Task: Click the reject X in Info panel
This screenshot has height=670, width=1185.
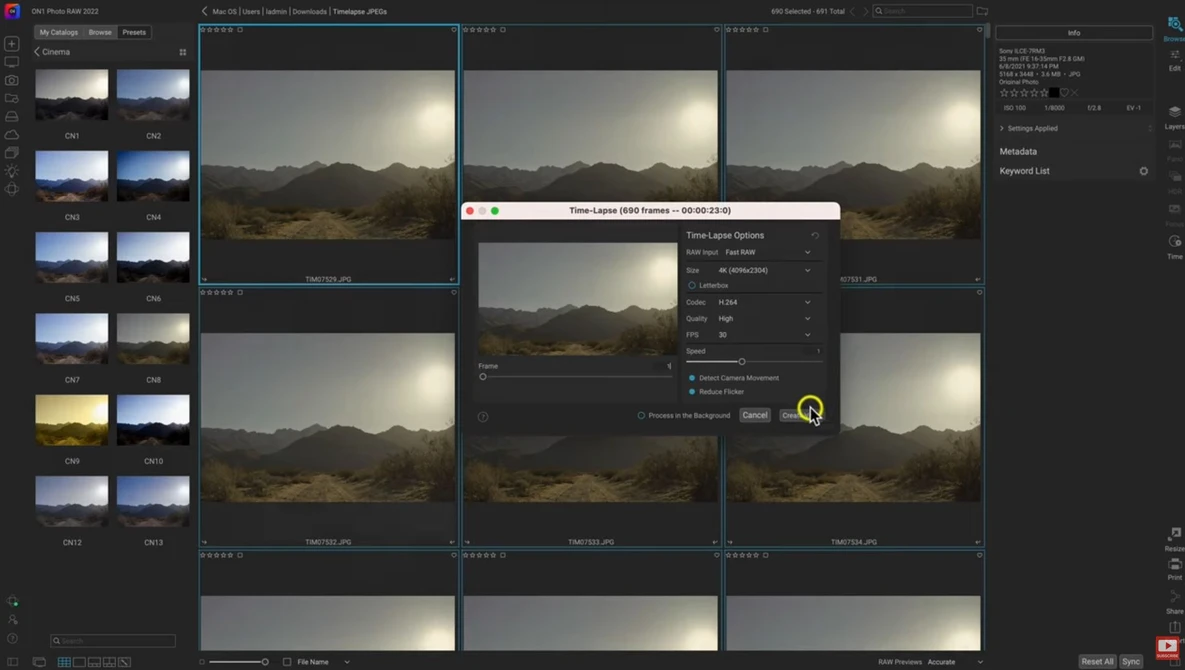Action: (1074, 93)
